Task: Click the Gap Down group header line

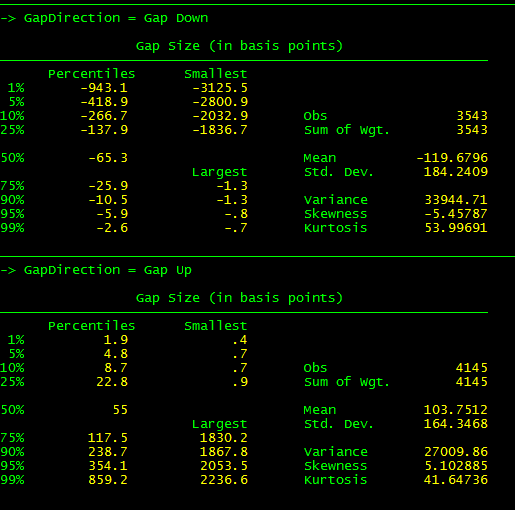Action: [104, 18]
